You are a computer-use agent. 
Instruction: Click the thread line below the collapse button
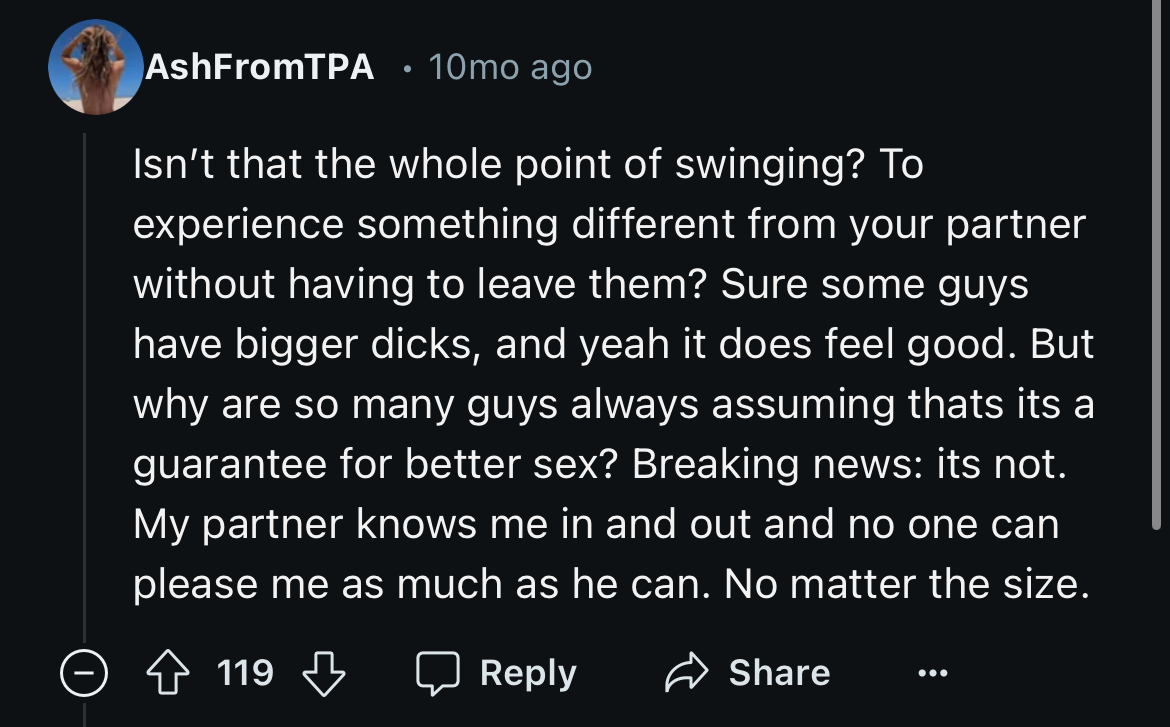[84, 714]
